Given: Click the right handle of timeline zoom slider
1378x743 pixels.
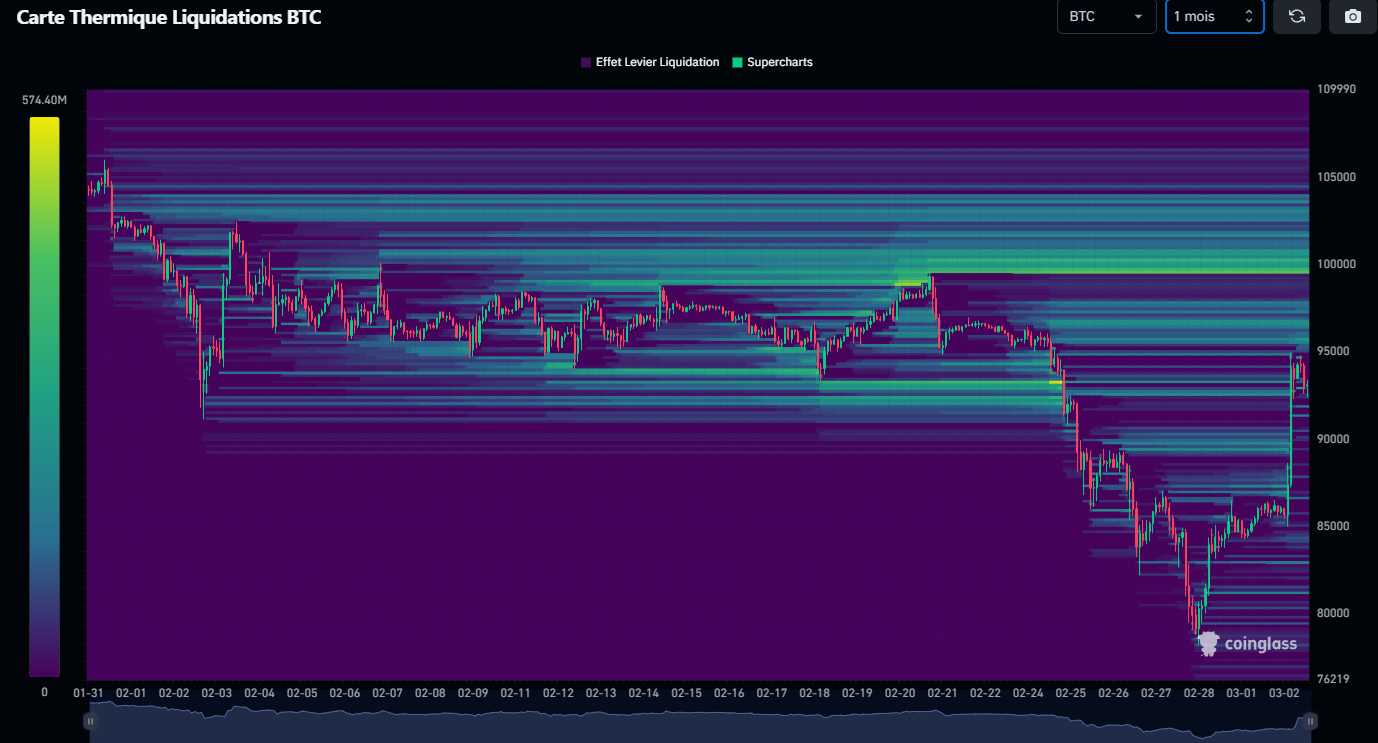Looking at the screenshot, I should [x=1310, y=721].
